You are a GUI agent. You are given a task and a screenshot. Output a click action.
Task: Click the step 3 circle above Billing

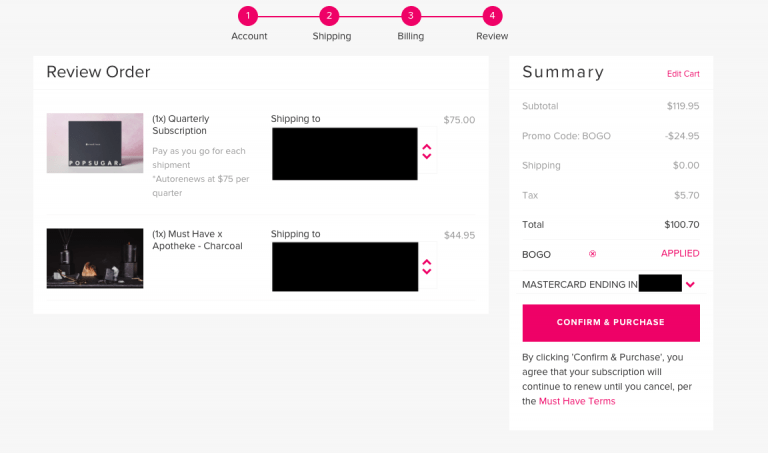[x=410, y=16]
